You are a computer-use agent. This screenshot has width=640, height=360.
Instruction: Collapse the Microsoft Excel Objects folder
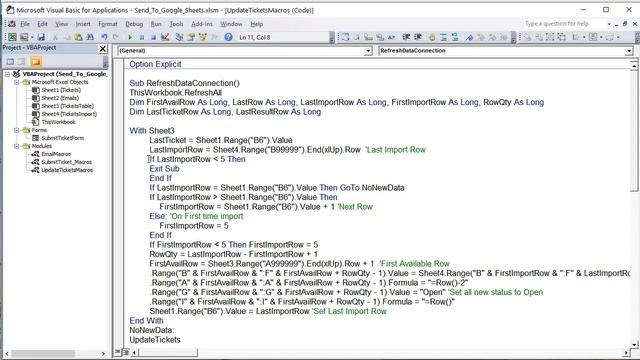[17, 82]
